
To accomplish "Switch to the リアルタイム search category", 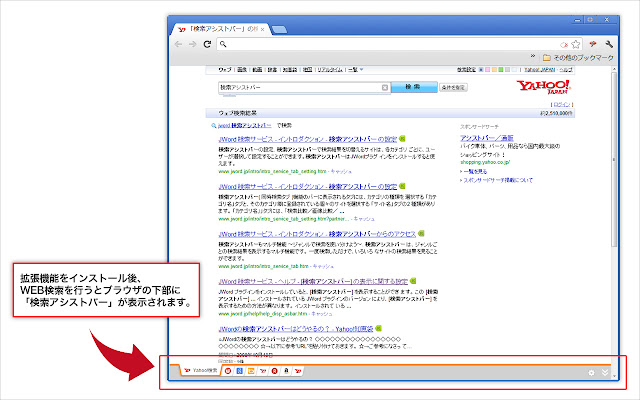I will (330, 70).
